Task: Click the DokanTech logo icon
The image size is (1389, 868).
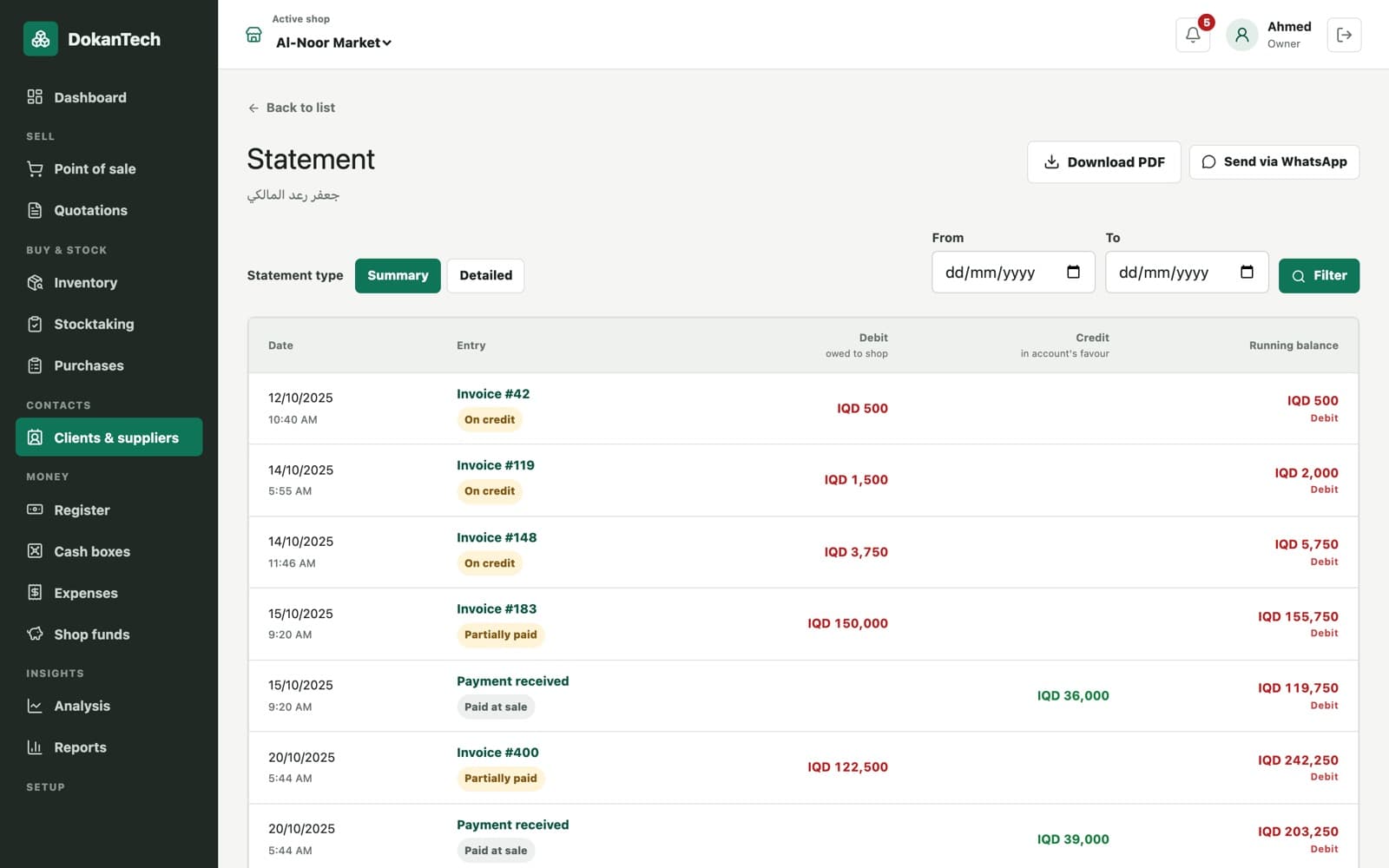Action: coord(41,39)
